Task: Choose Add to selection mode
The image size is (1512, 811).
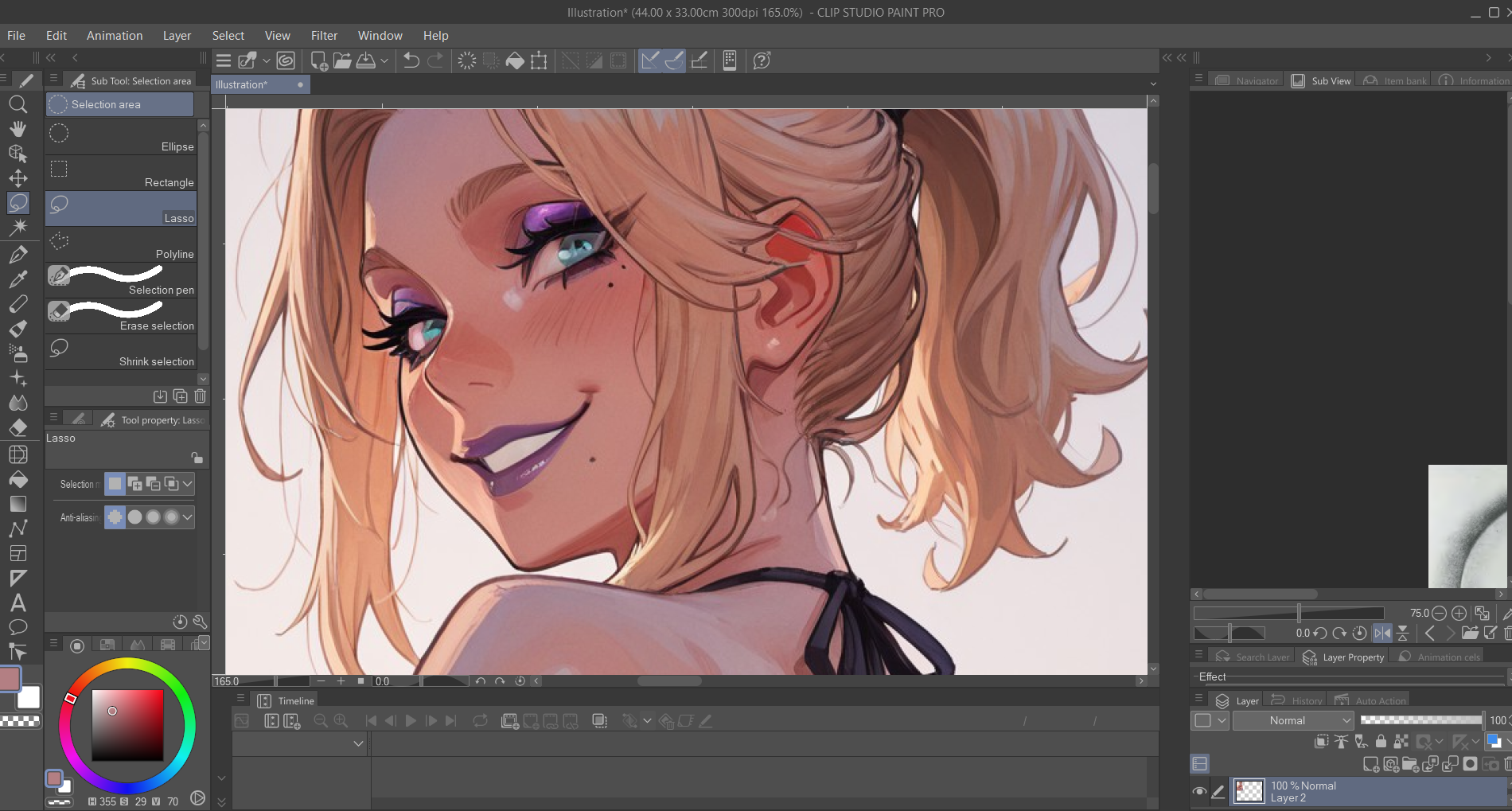Action: [x=134, y=484]
